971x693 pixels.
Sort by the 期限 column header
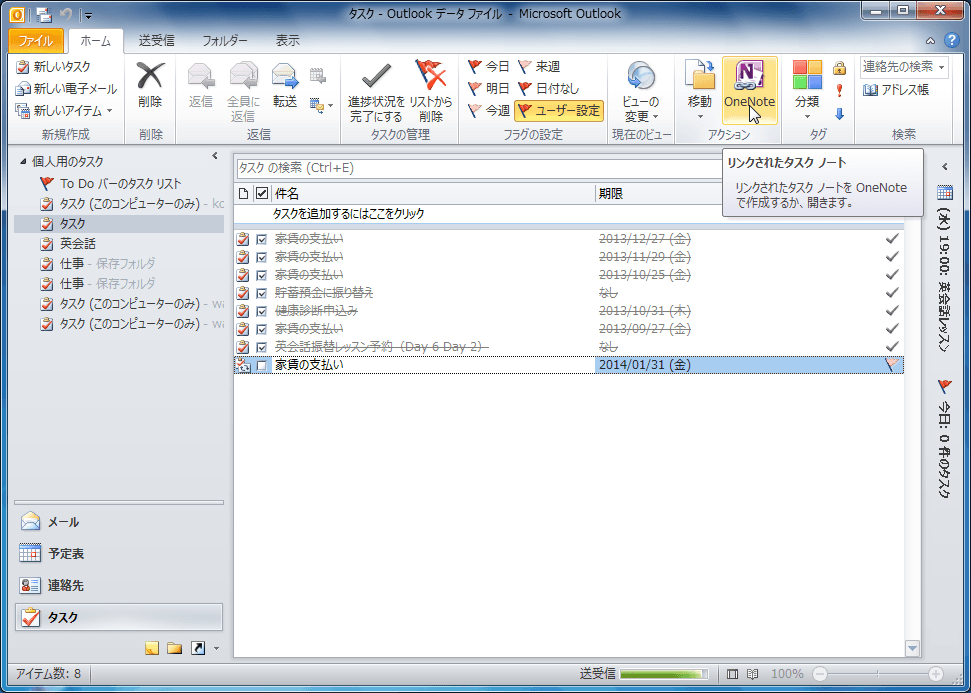pyautogui.click(x=660, y=194)
